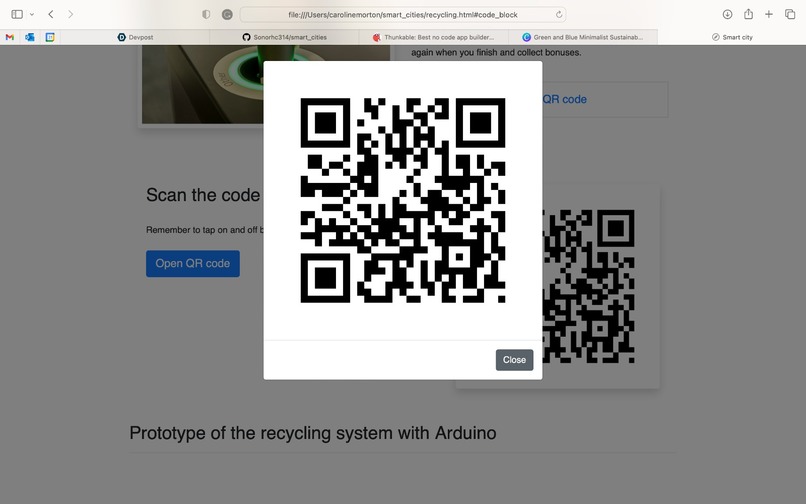Click the Remember to tap on and off text
Viewport: 806px width, 504px height.
205,230
